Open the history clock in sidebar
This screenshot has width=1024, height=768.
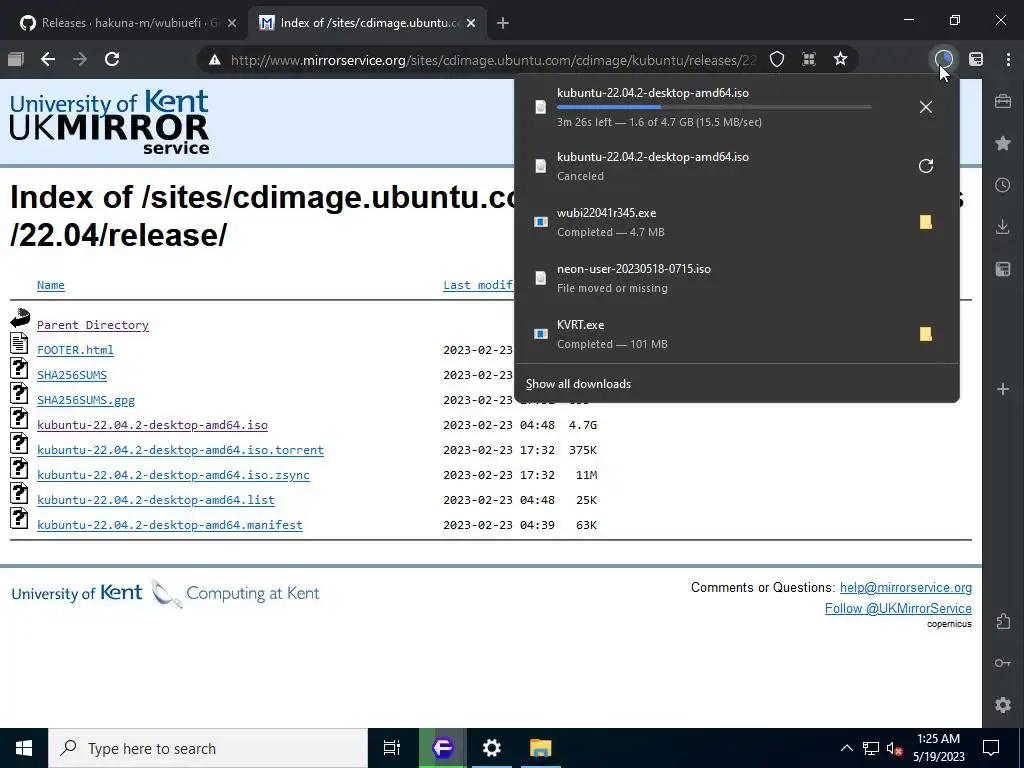coord(1003,185)
